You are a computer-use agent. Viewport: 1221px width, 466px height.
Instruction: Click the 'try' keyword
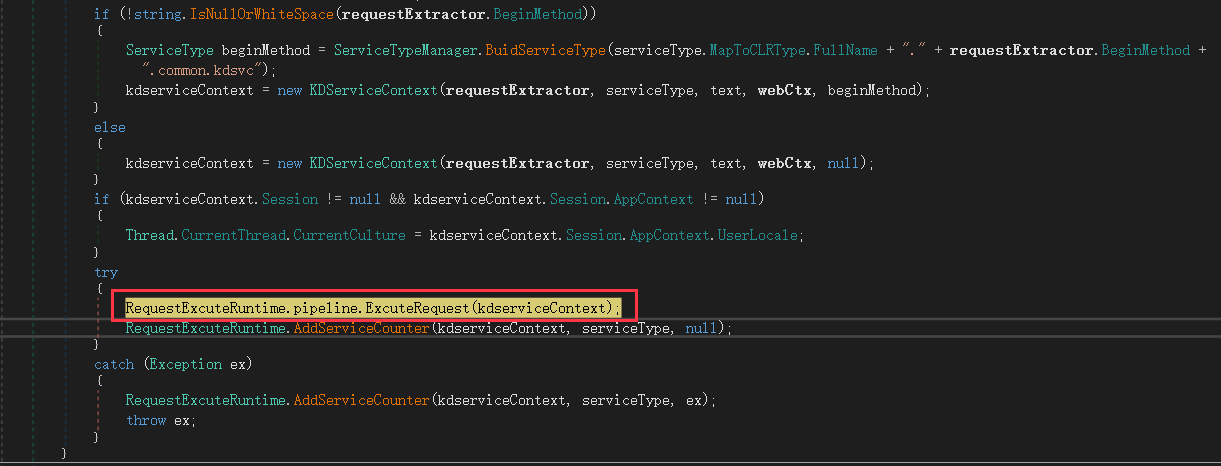(106, 272)
